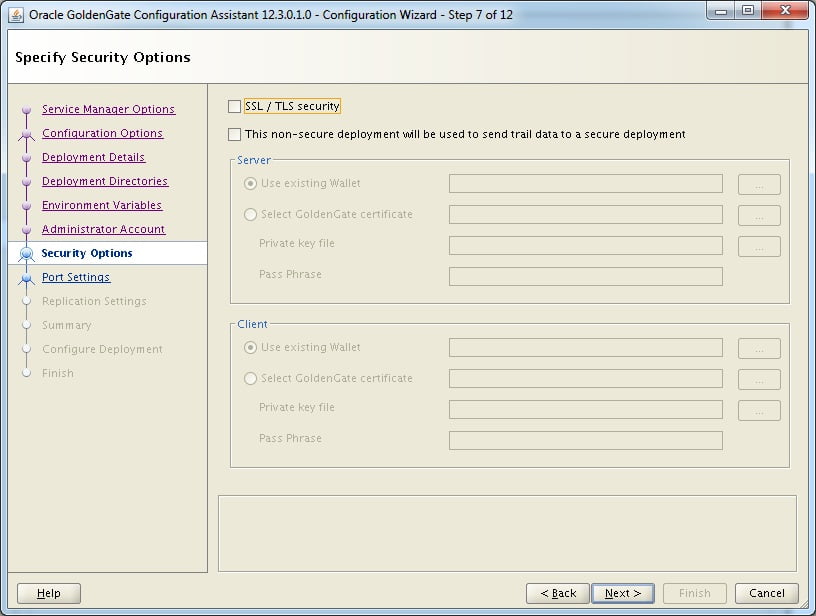Click the Help button
816x616 pixels.
pyautogui.click(x=49, y=593)
